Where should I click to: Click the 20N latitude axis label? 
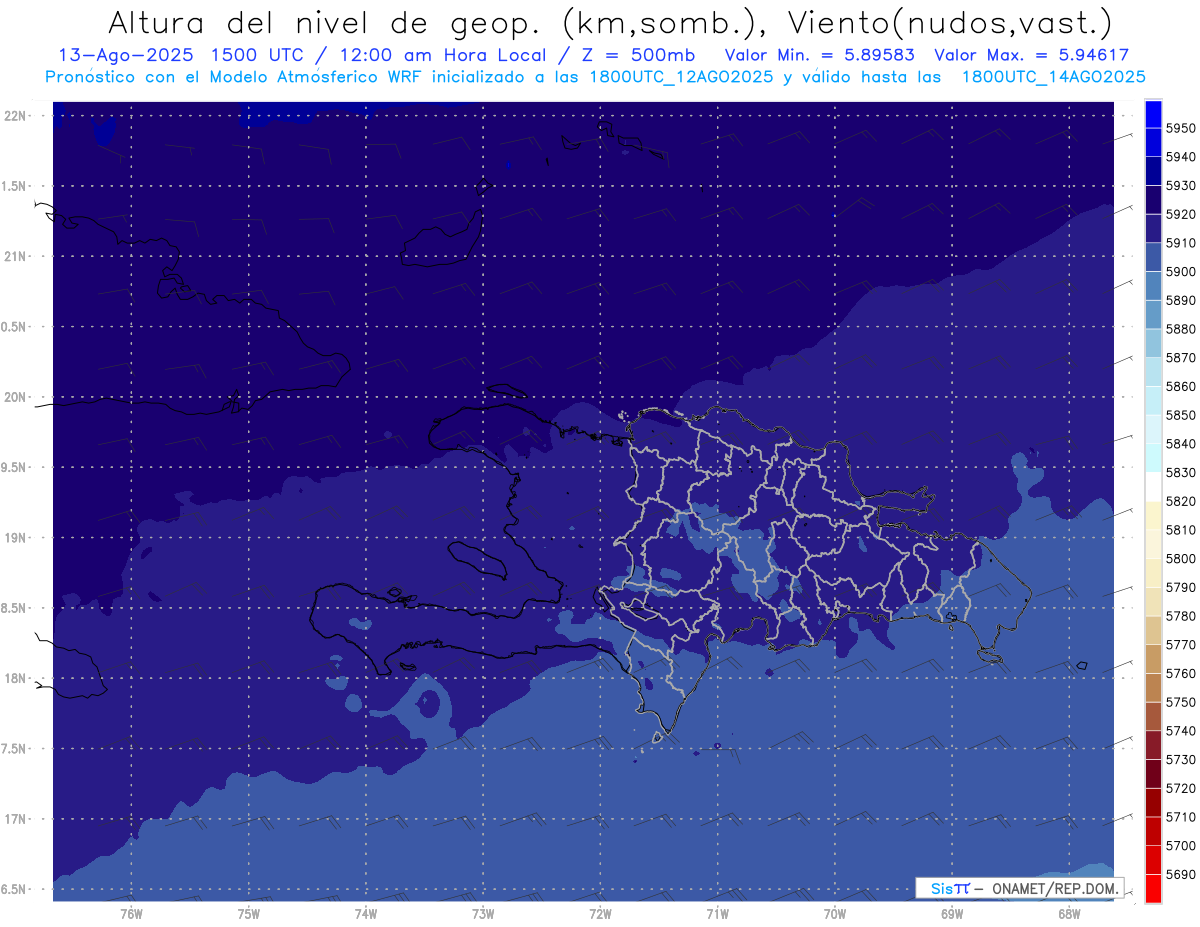point(16,397)
